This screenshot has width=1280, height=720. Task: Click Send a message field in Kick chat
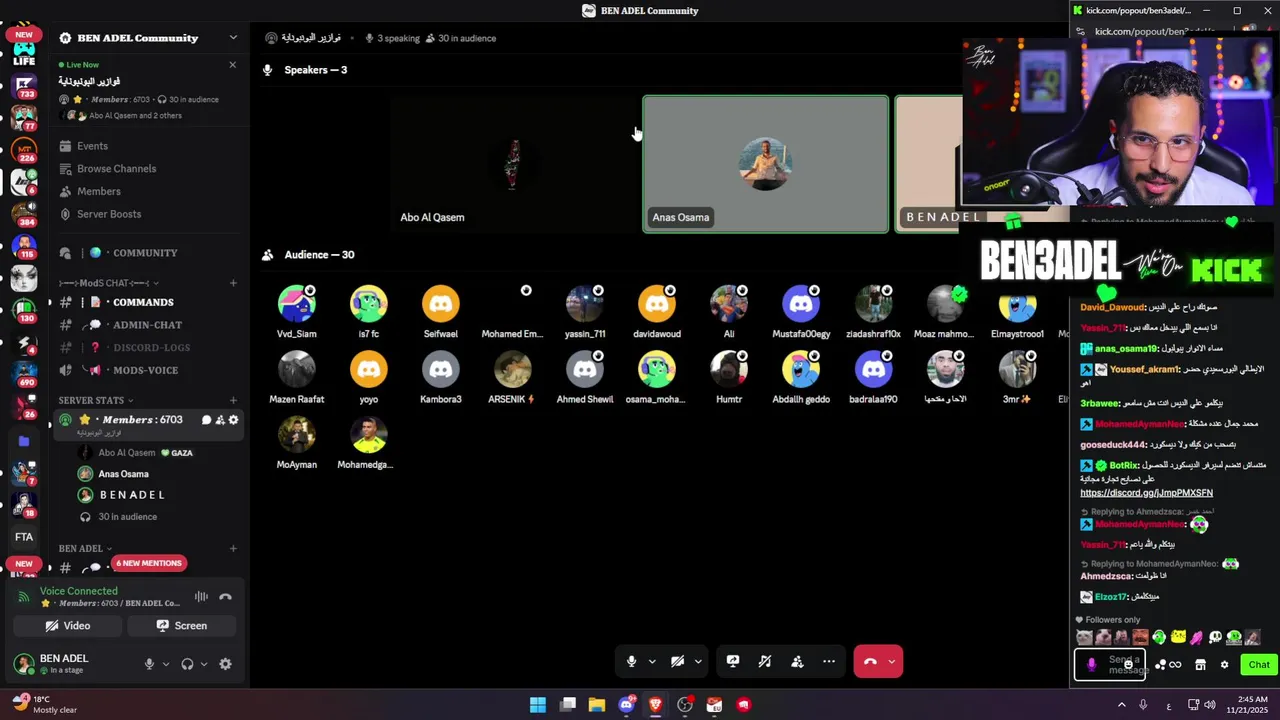pos(1110,664)
